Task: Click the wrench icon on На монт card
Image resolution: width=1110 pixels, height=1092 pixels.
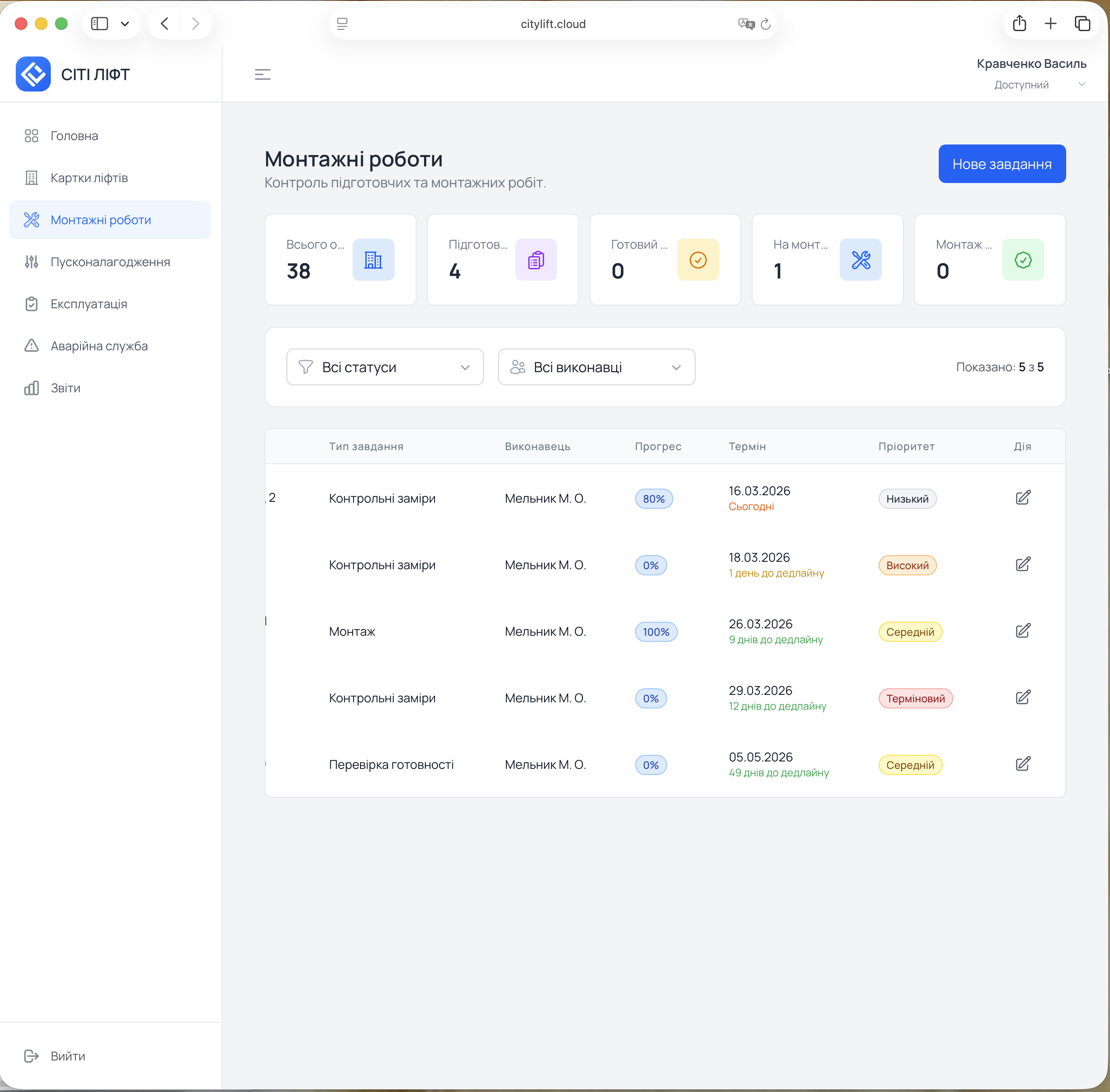Action: [x=860, y=260]
